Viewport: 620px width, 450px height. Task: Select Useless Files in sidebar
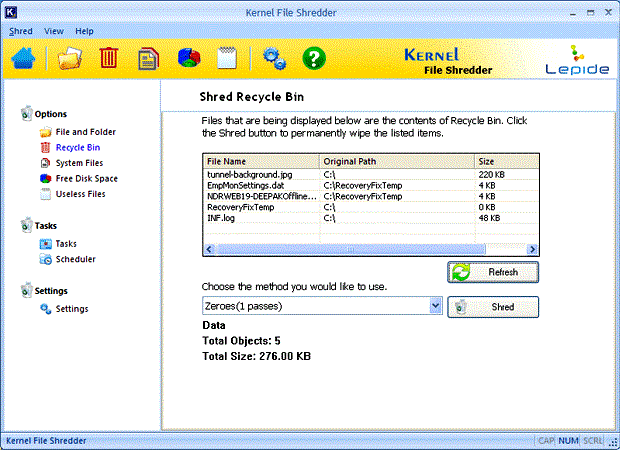tap(81, 194)
